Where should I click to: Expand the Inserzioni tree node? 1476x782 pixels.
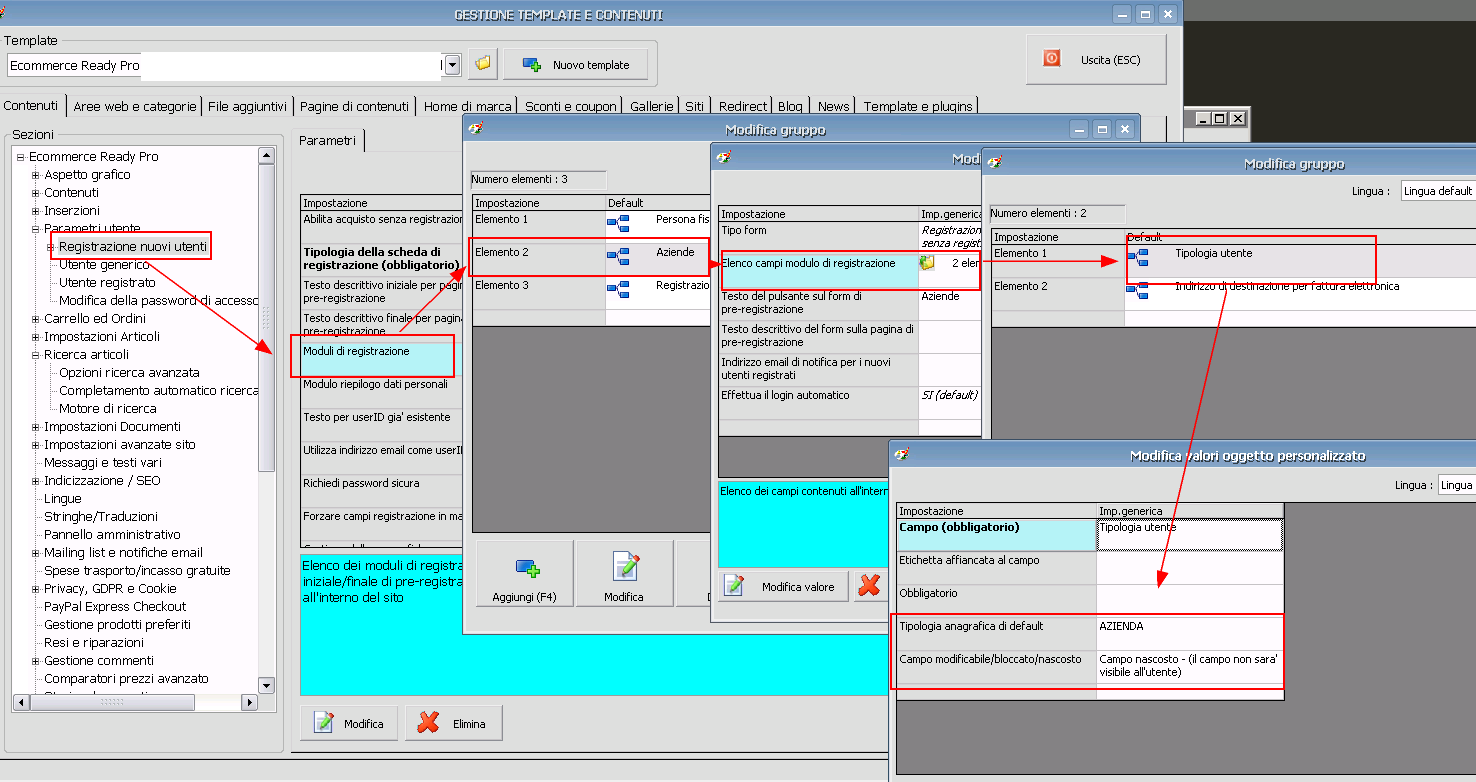[36, 211]
